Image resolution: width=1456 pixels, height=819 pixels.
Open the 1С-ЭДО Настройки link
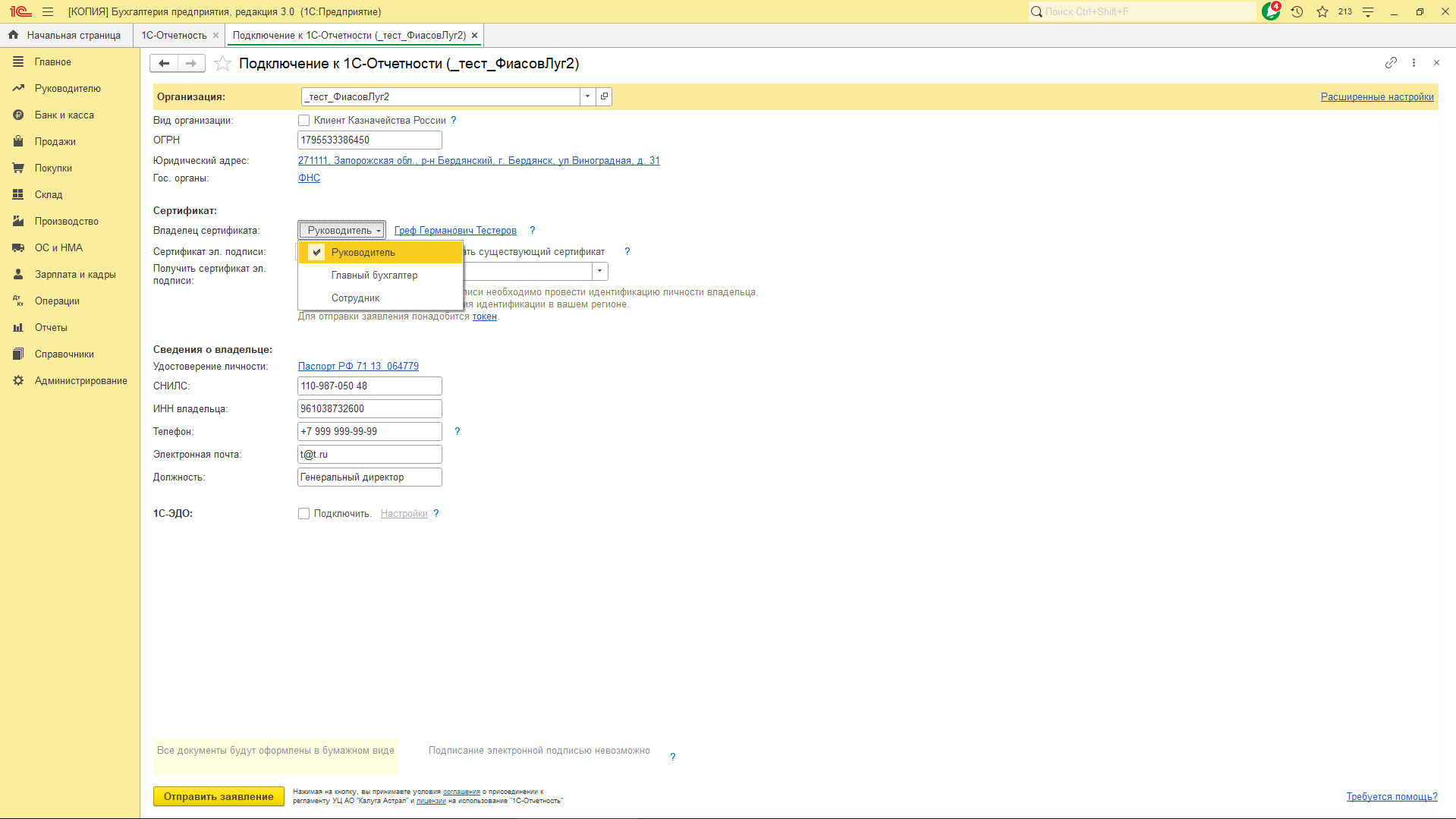[404, 514]
